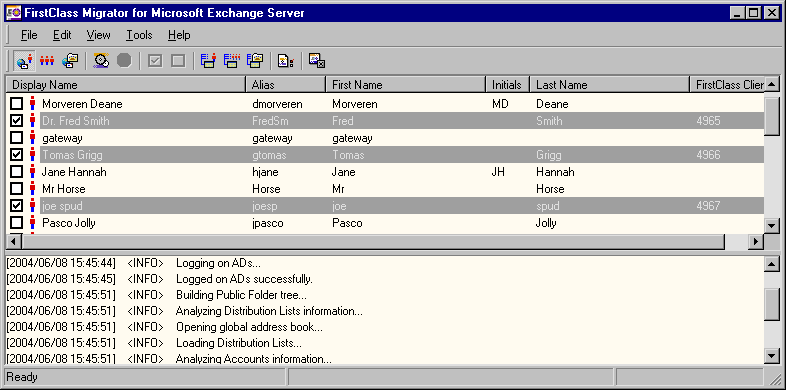Click the last toolbar icon with the X box
This screenshot has height=390, width=786.
[317, 61]
